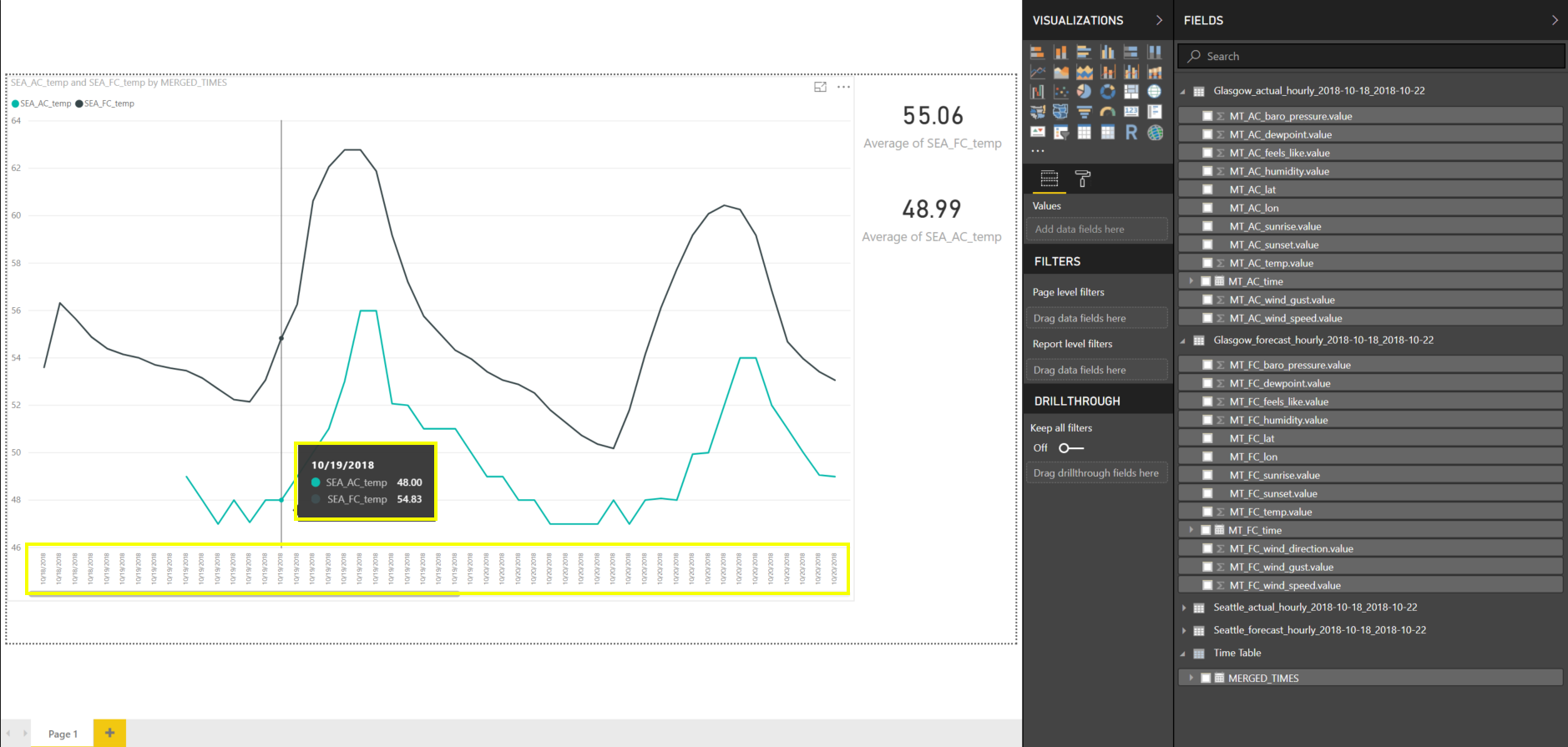Open the Fields well pane icon
1568x747 pixels.
pos(1050,179)
